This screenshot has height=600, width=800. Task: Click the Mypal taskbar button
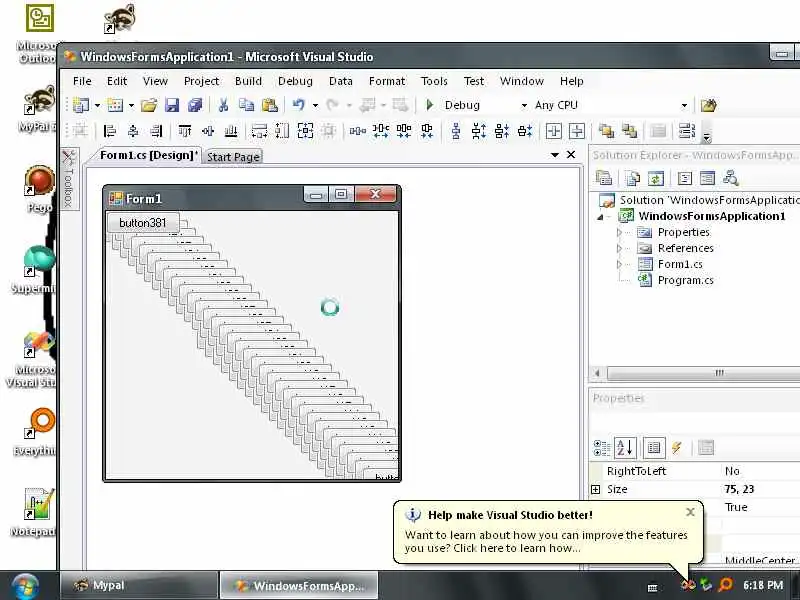coord(139,585)
